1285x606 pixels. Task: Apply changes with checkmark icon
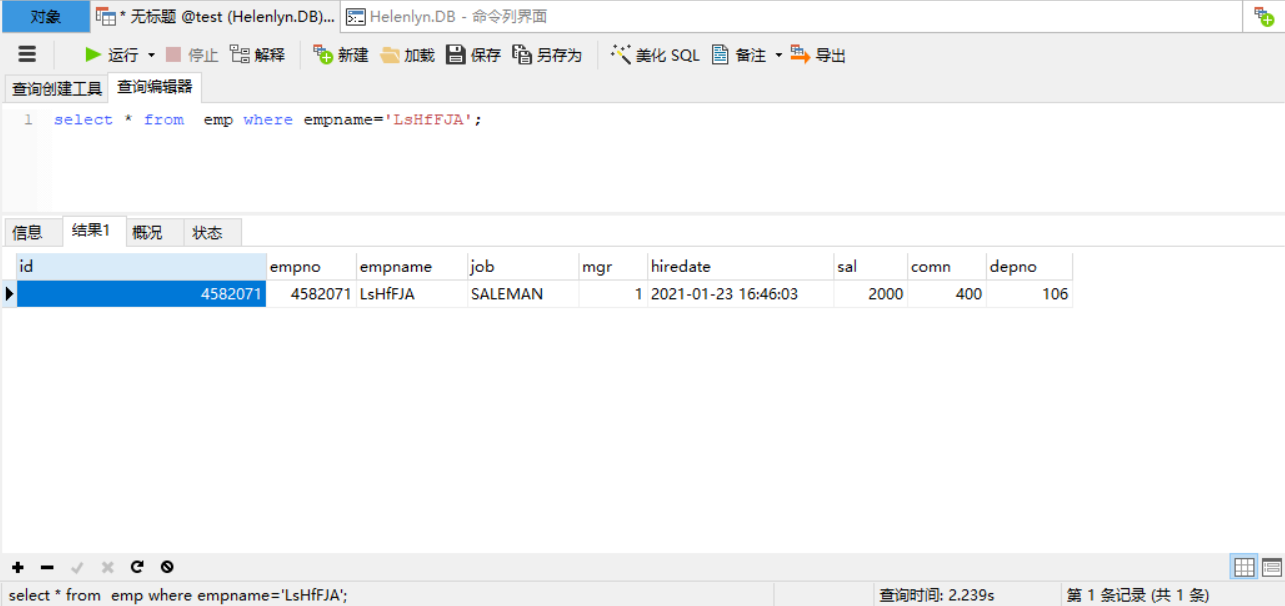[77, 567]
